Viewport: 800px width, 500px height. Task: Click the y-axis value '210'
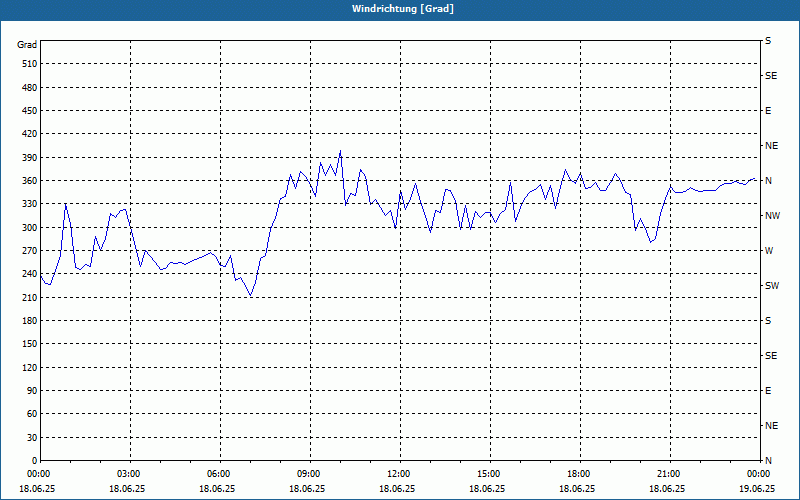click(30, 297)
